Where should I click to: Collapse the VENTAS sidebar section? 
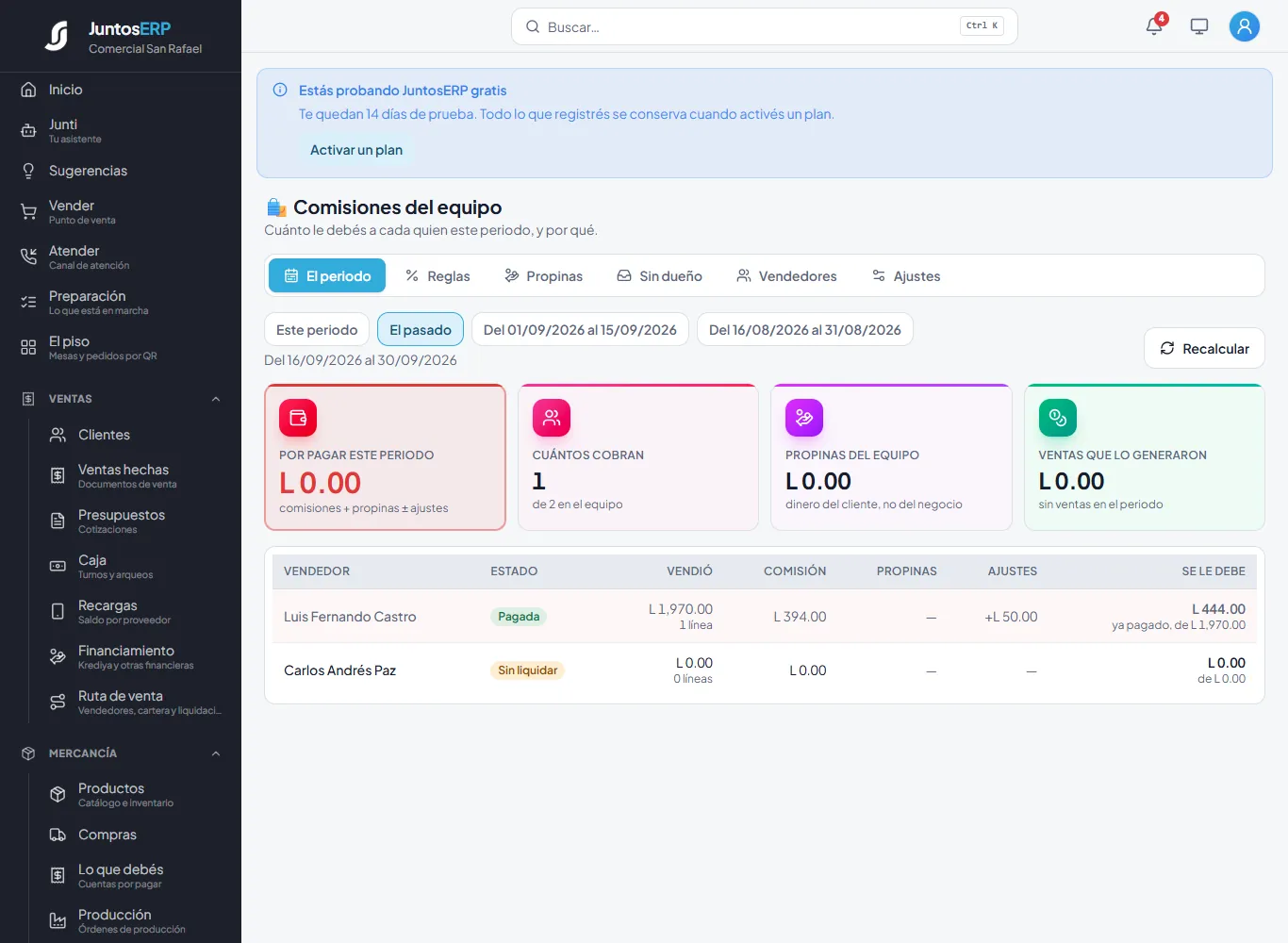pyautogui.click(x=216, y=399)
